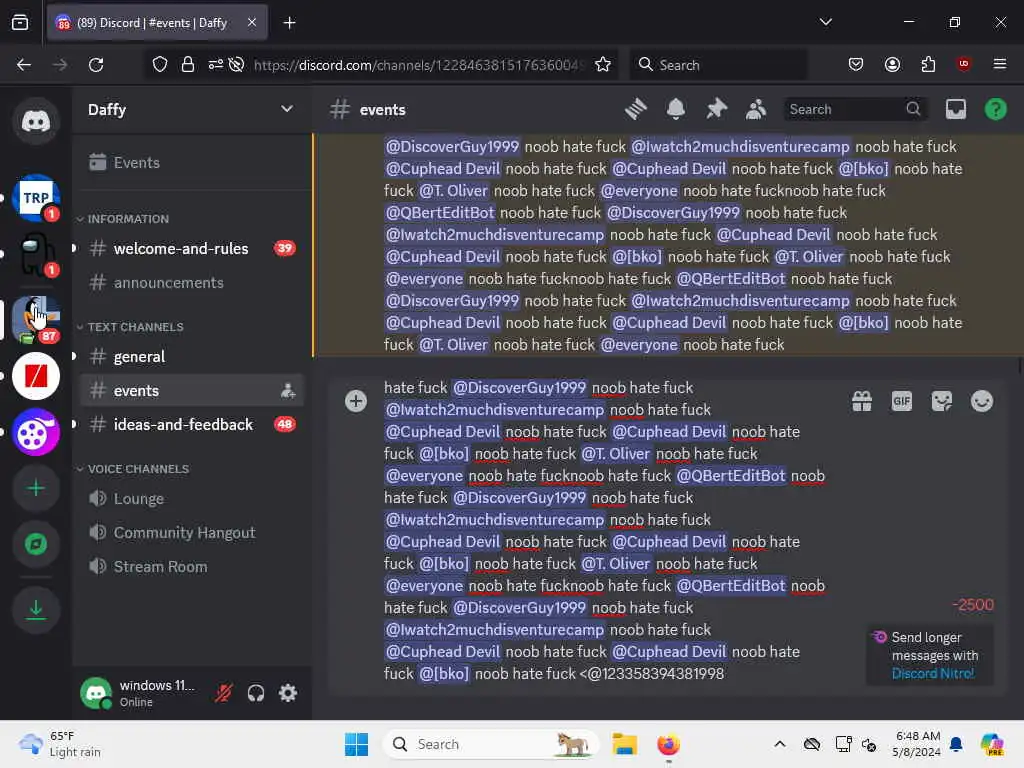Reload the current page
The image size is (1024, 768).
point(96,65)
